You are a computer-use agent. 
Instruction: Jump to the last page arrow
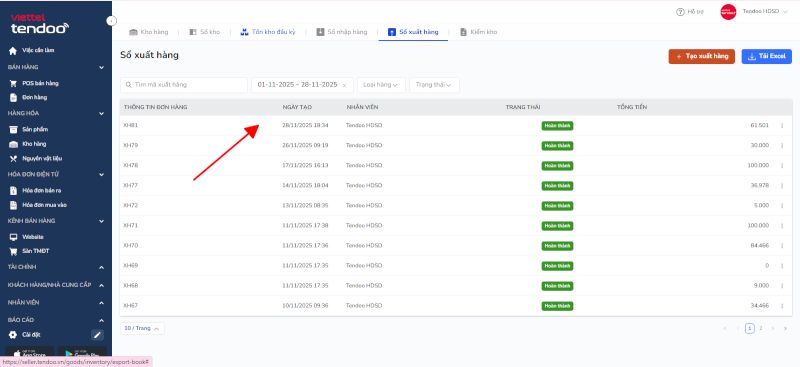pyautogui.click(x=785, y=328)
